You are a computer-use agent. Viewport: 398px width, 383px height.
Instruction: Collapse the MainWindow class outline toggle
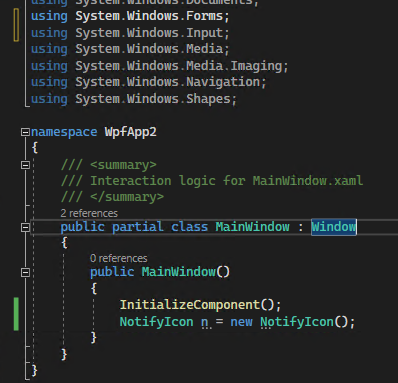(25, 228)
